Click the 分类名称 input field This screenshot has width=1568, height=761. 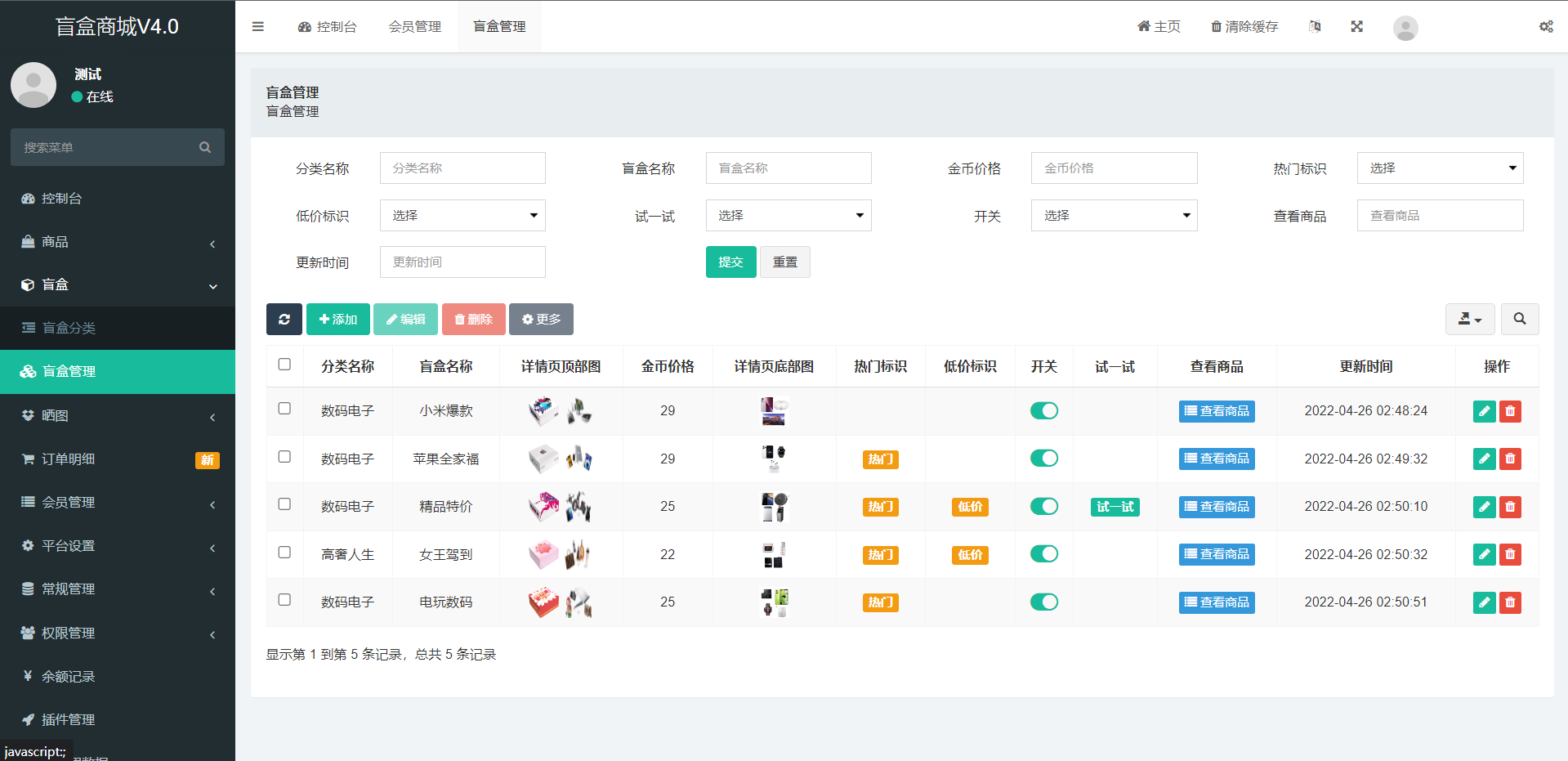click(x=462, y=168)
